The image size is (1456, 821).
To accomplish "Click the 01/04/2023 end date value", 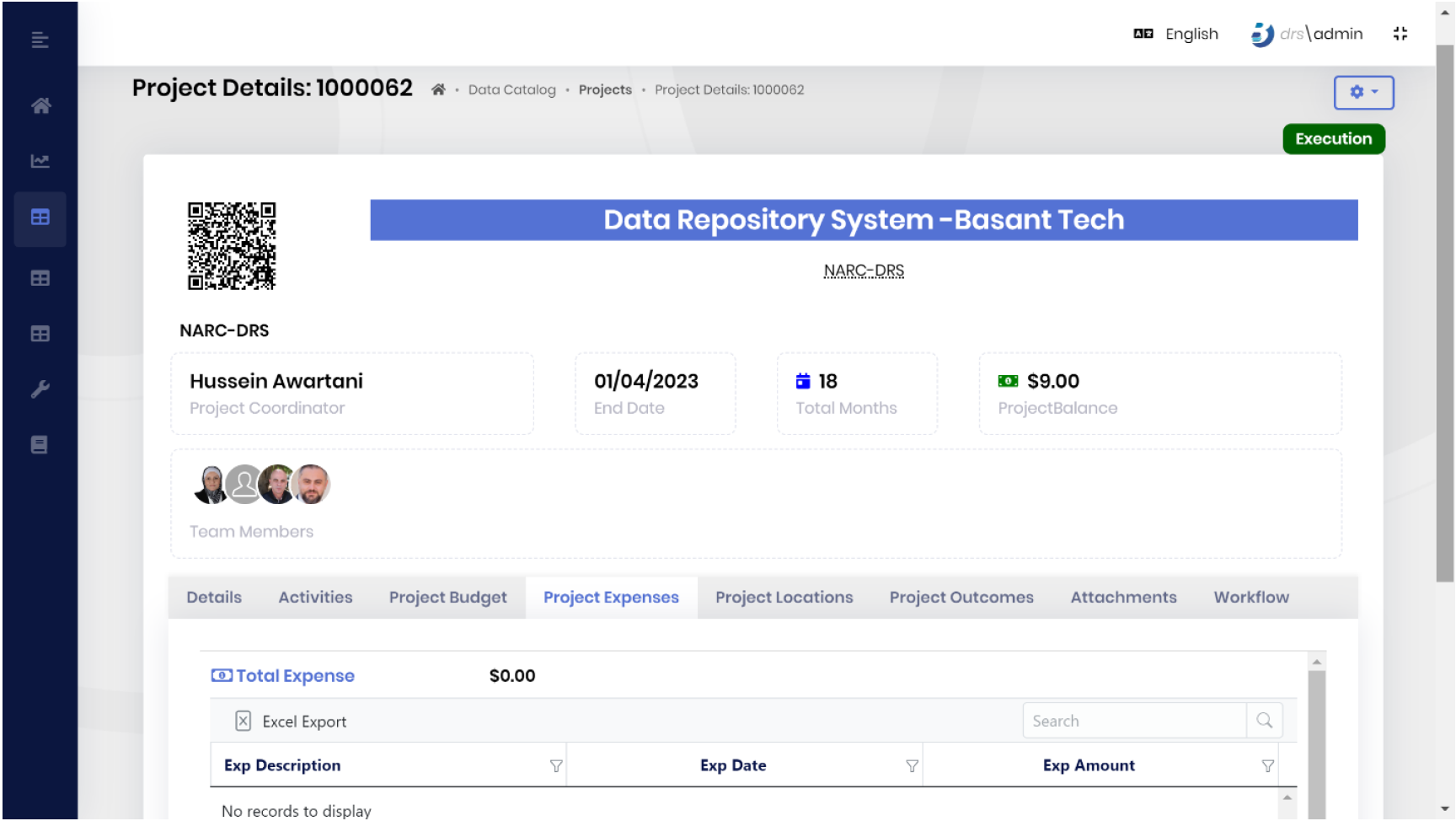I will pos(646,381).
